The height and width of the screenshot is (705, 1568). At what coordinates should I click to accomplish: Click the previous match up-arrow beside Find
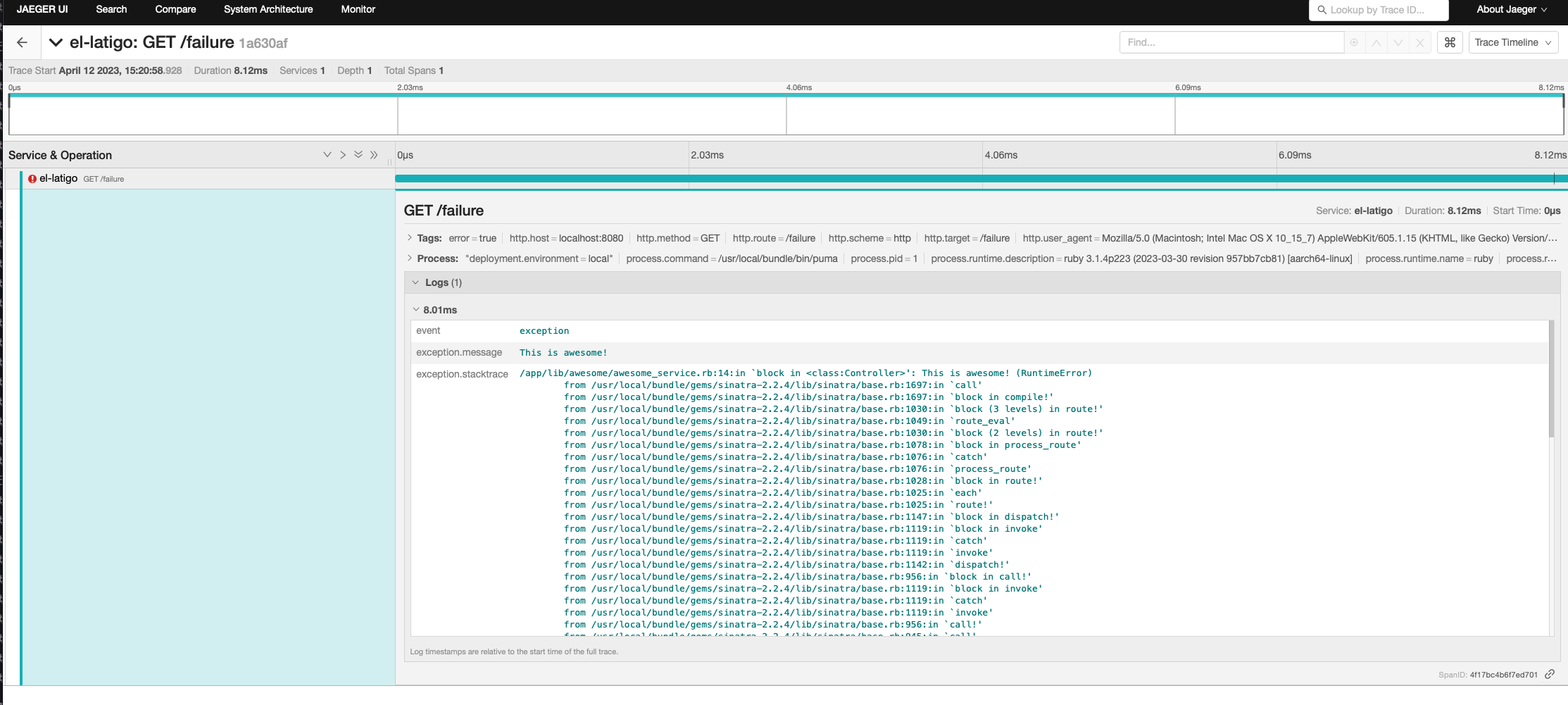click(1376, 42)
